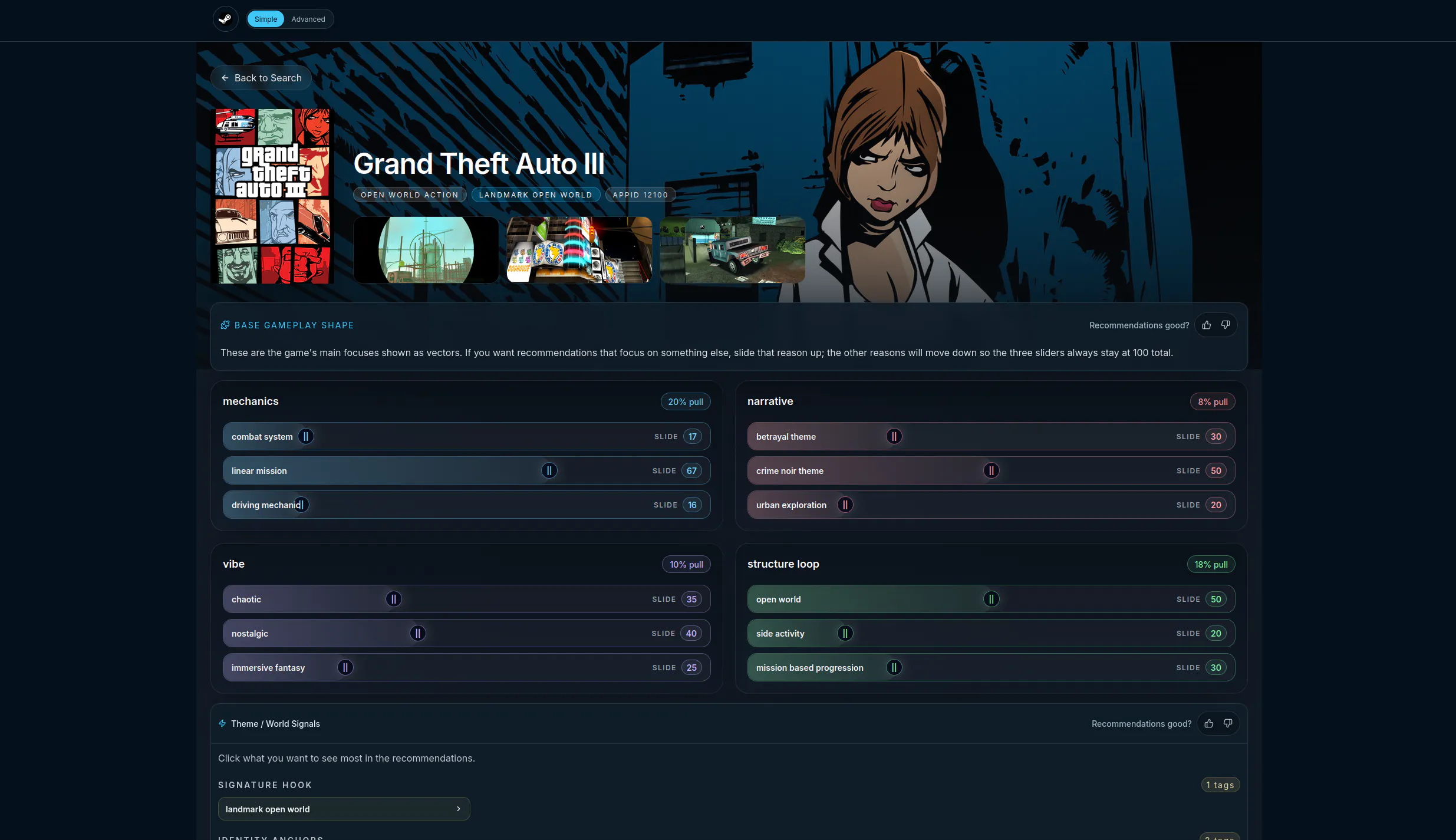Click the structure loop 18% pull badge
This screenshot has height=840, width=1456.
coord(1211,564)
